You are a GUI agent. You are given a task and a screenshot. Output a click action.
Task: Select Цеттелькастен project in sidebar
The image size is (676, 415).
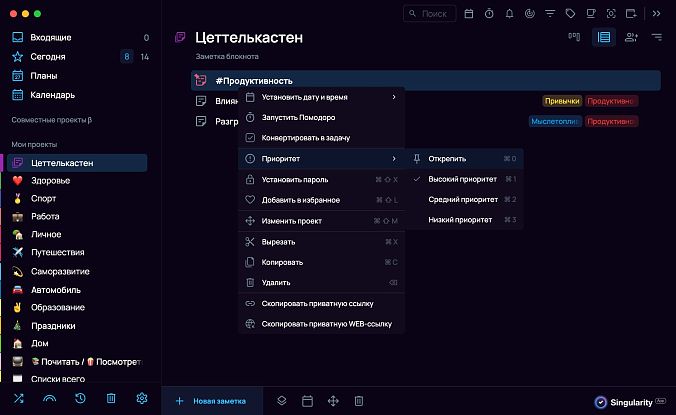click(x=77, y=163)
